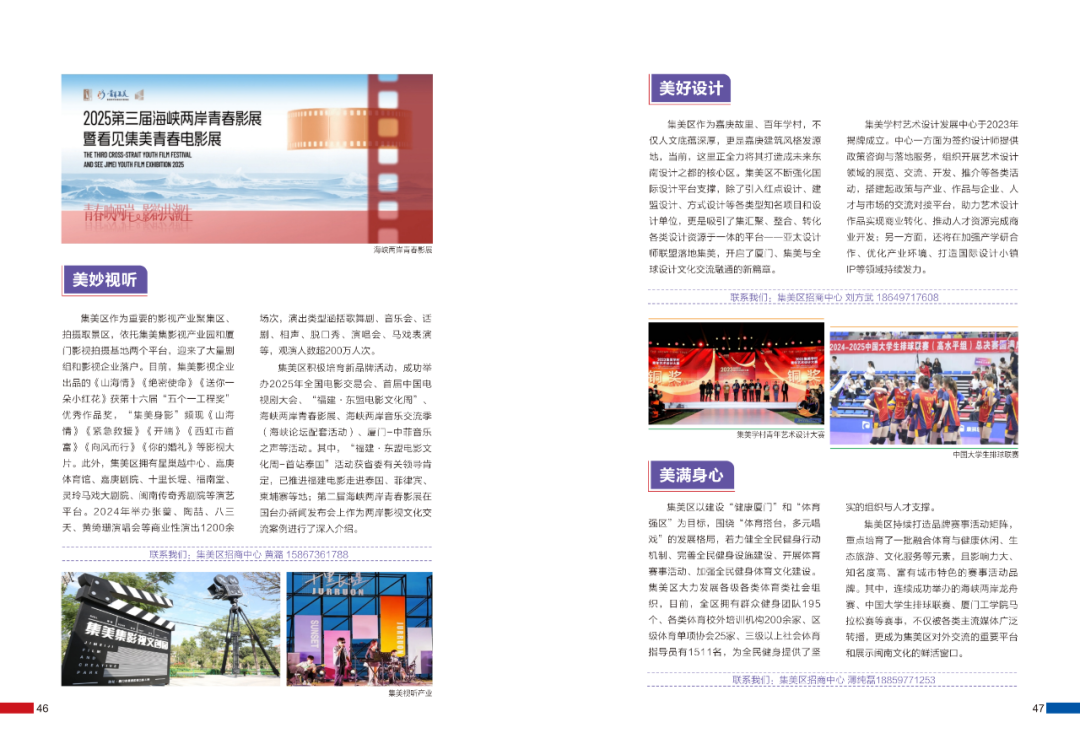
Task: Click contact line with phone 18649717608
Action: 834,297
